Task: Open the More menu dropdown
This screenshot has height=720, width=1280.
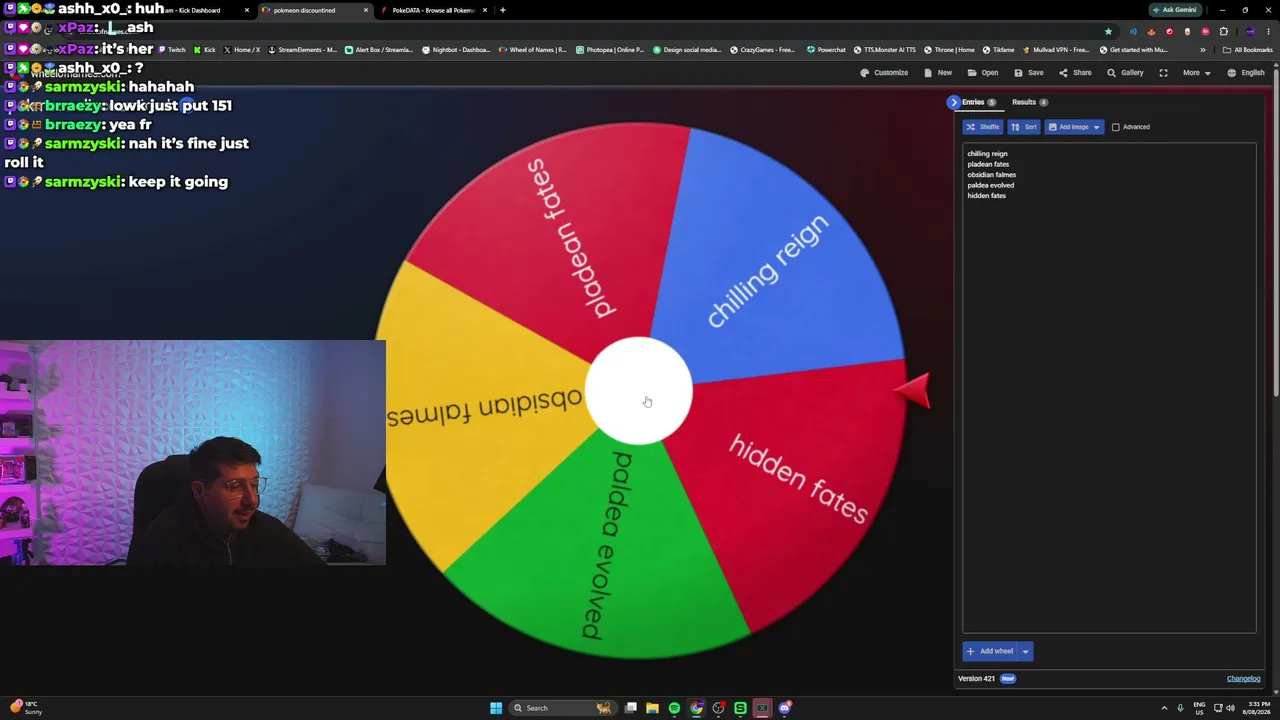Action: coord(1197,73)
